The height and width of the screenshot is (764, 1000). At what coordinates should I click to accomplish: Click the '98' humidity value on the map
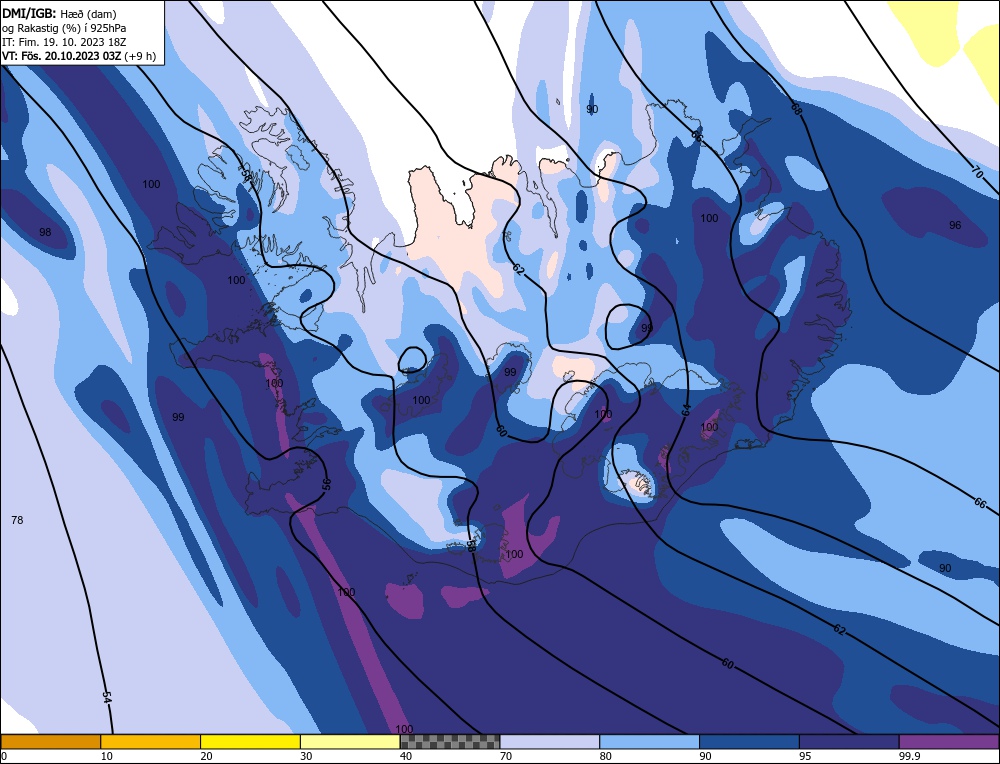tap(45, 232)
